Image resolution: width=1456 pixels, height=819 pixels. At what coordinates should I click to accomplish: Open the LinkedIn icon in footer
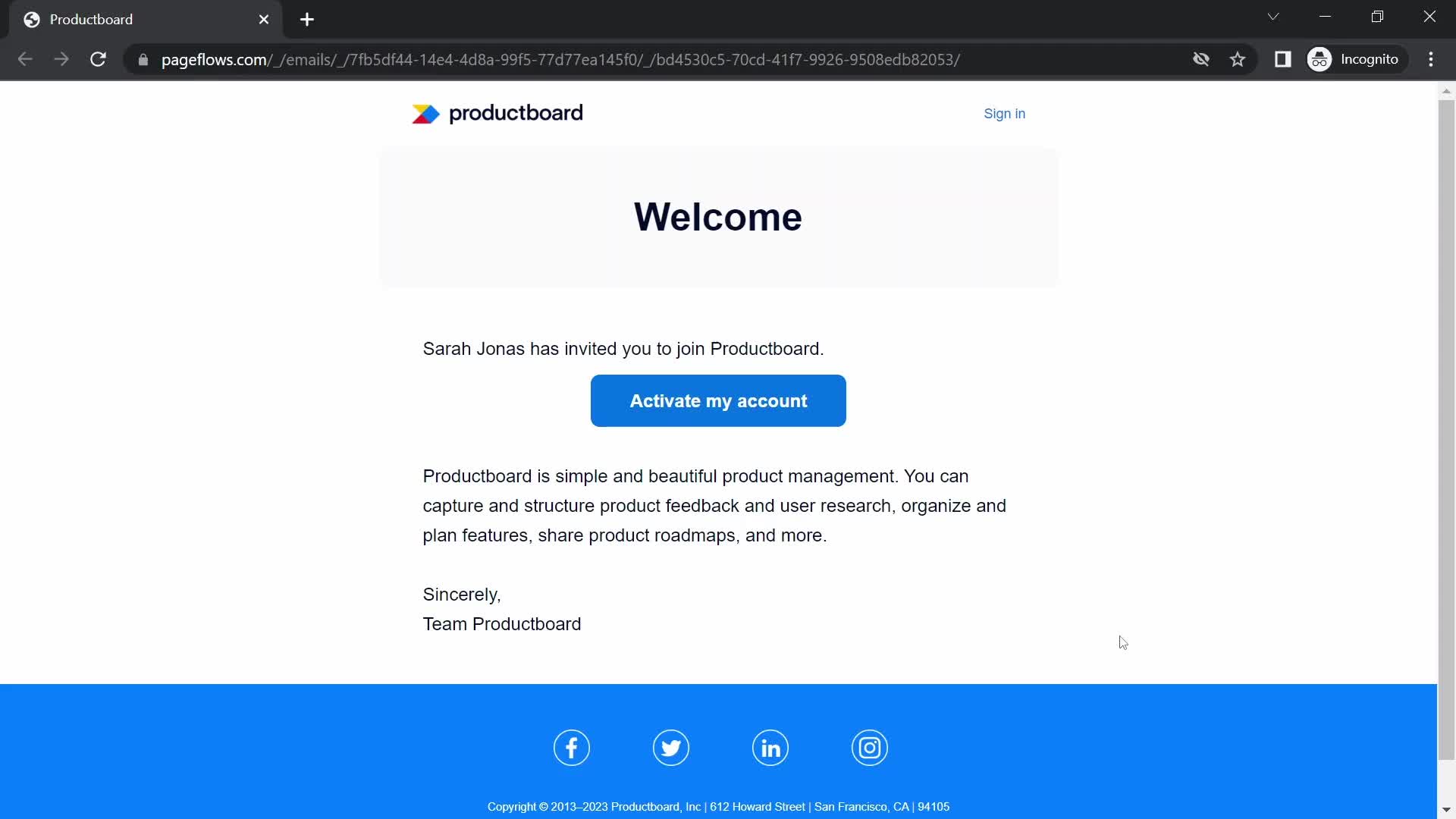[770, 748]
